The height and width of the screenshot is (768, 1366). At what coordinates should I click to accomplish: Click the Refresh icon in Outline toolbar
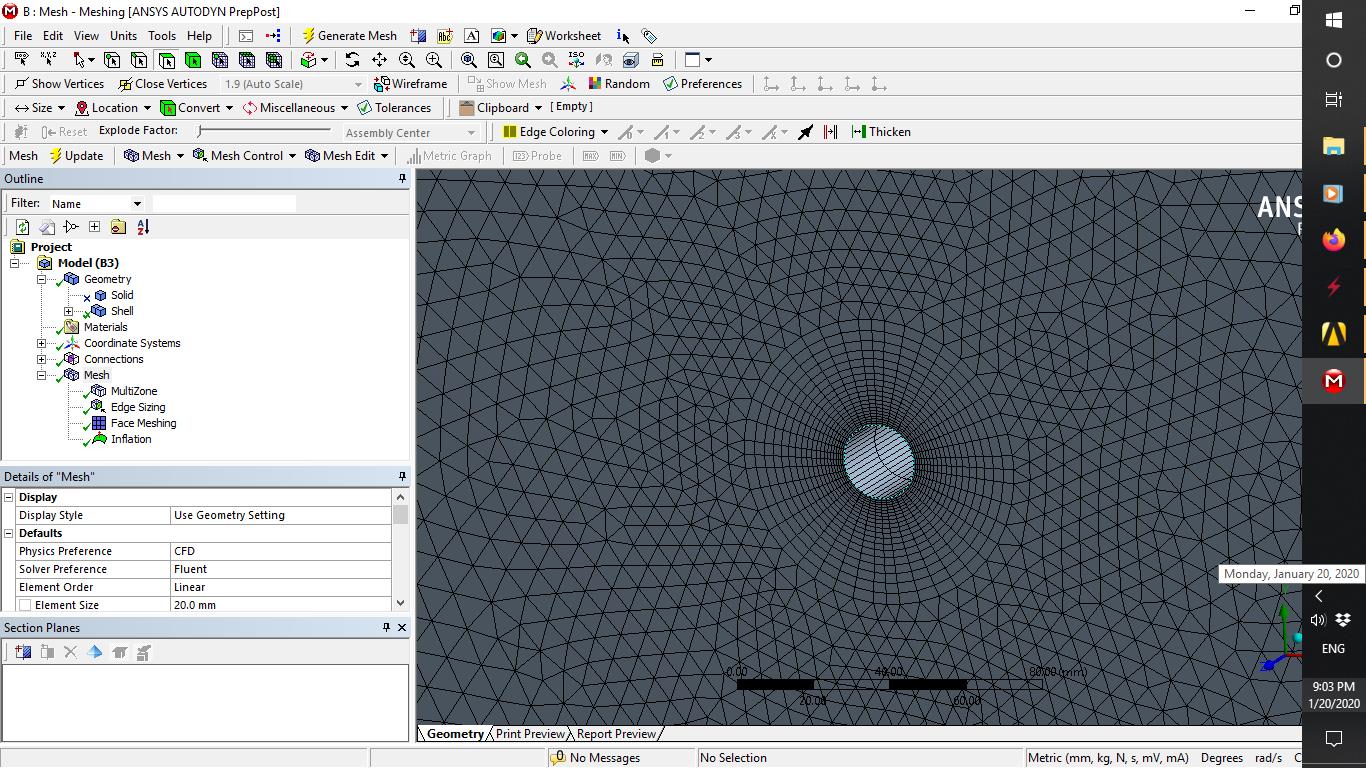(x=22, y=227)
